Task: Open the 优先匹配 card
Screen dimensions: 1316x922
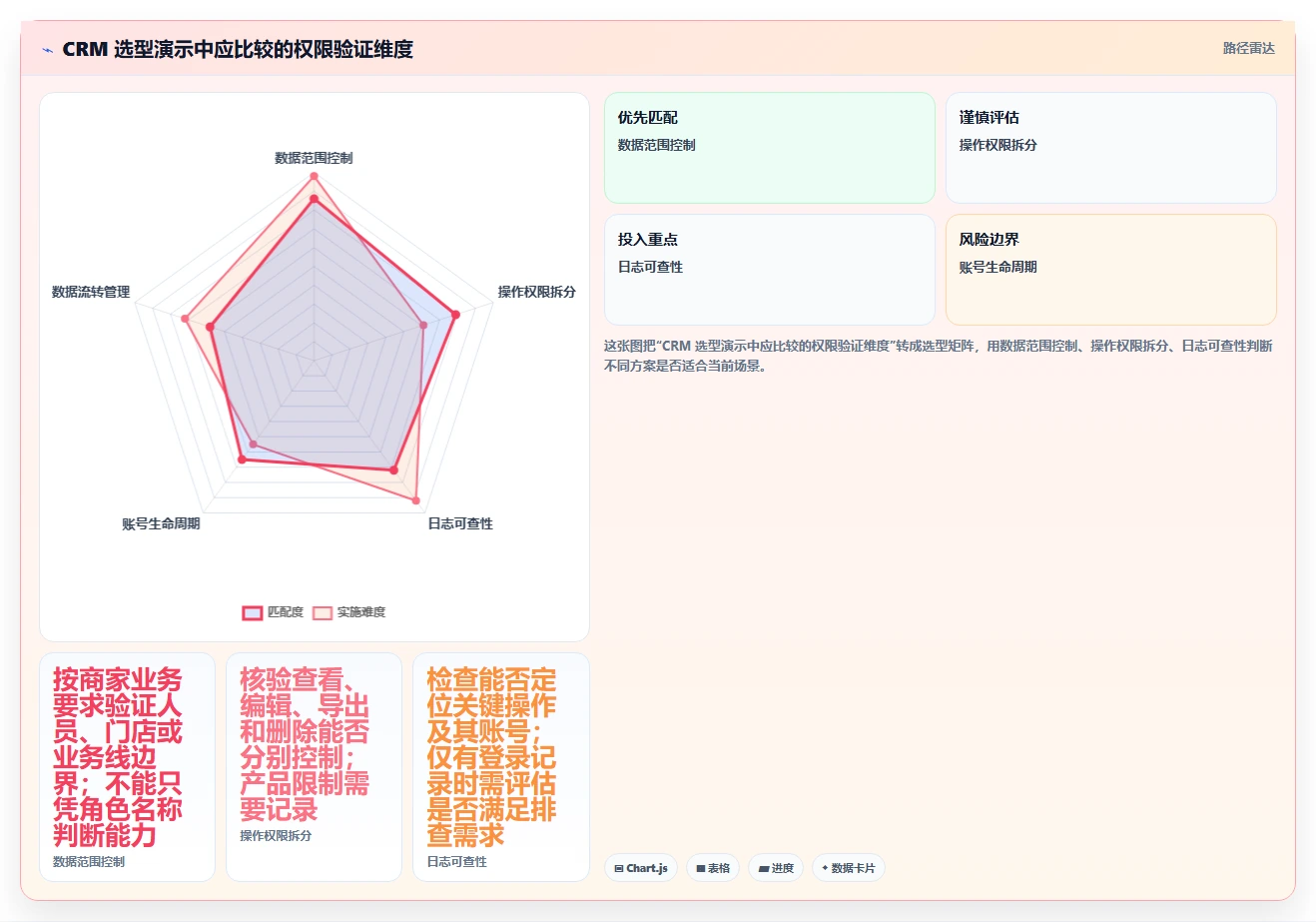Action: tap(770, 148)
